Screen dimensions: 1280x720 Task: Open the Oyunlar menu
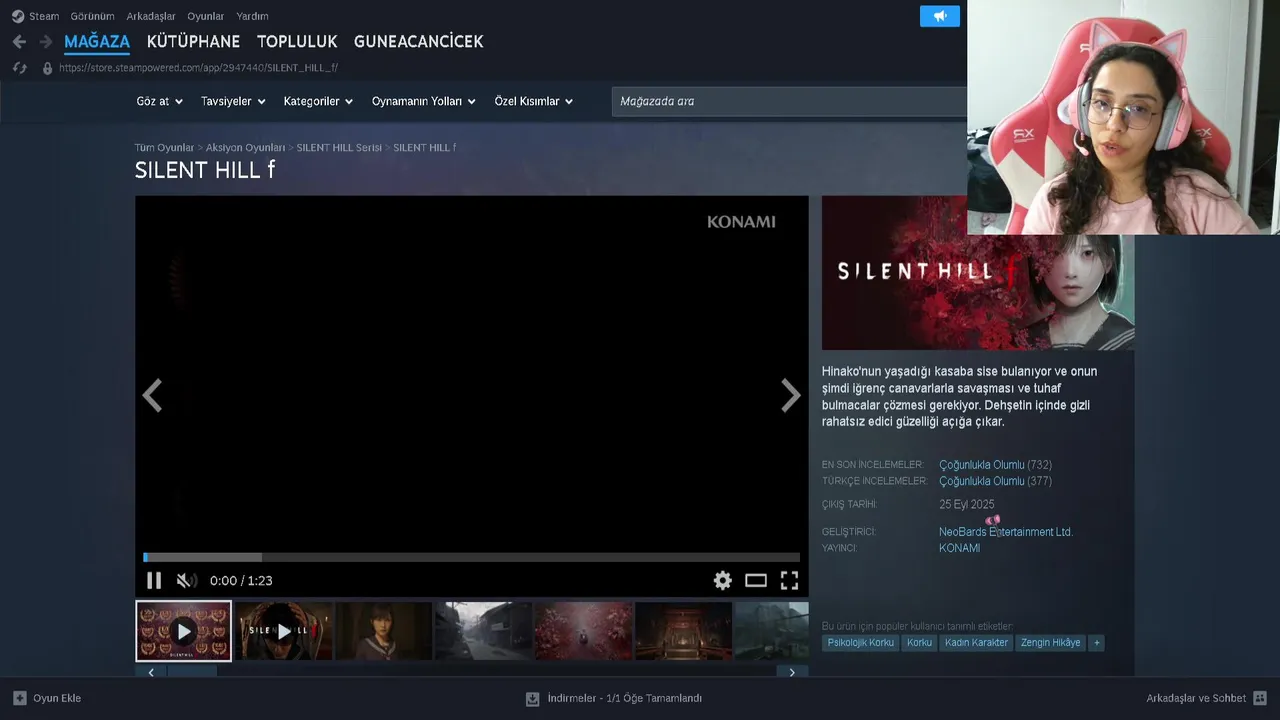pos(205,16)
